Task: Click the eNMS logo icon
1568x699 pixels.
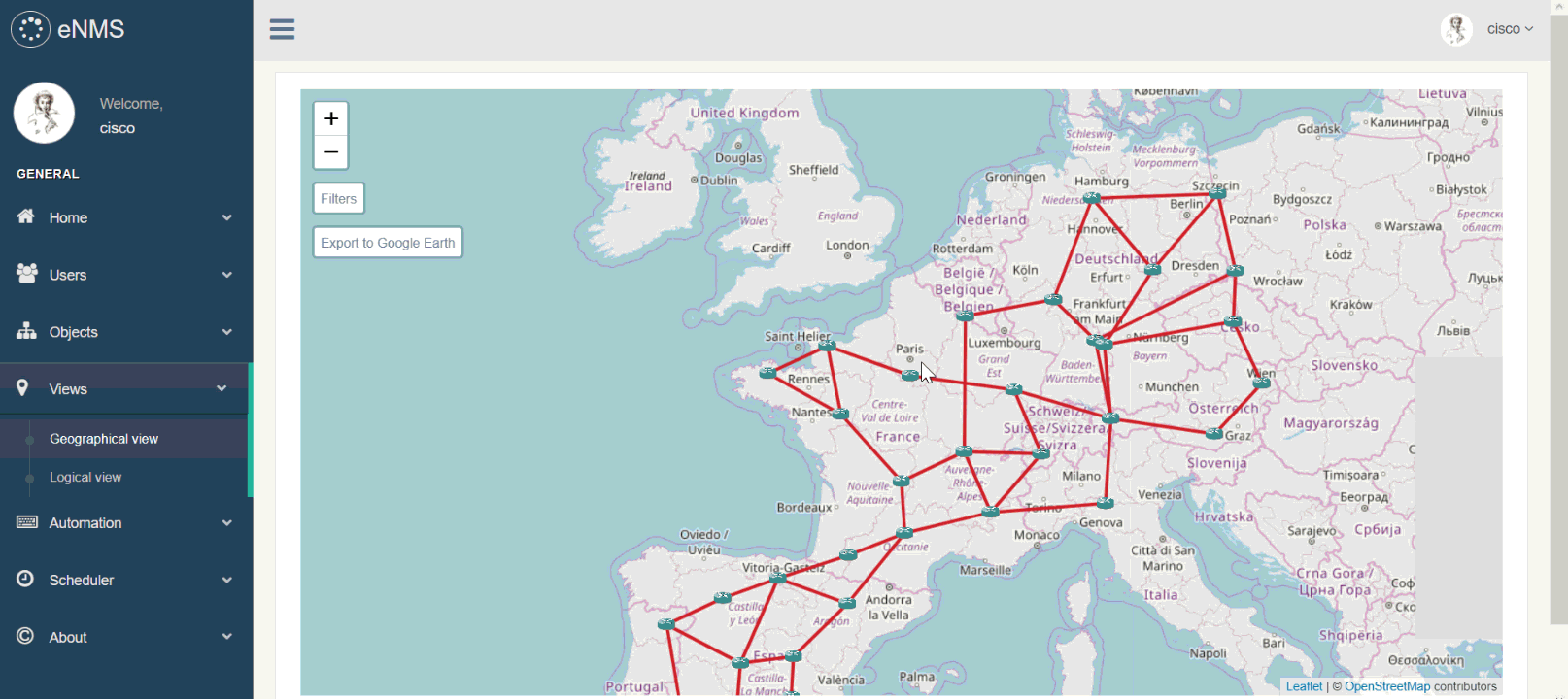Action: coord(30,29)
